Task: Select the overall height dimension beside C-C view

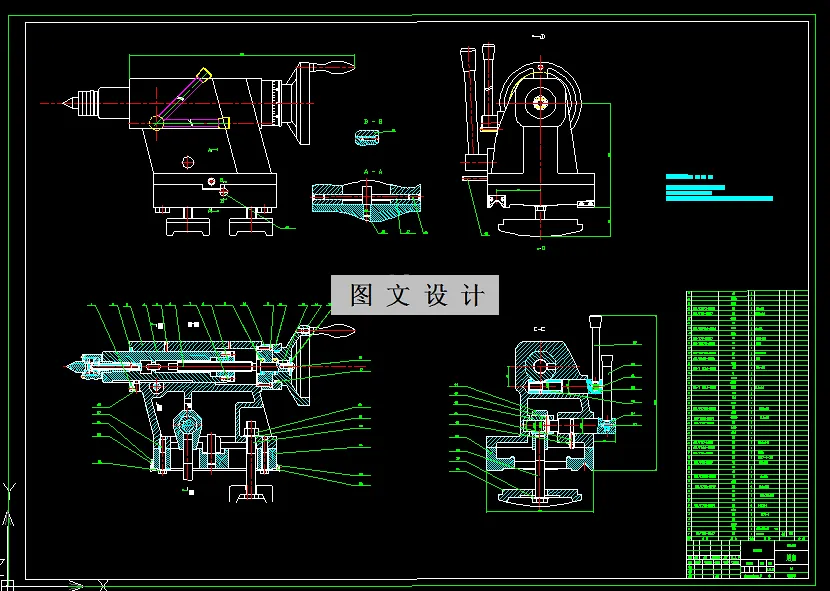Action: 656,393
